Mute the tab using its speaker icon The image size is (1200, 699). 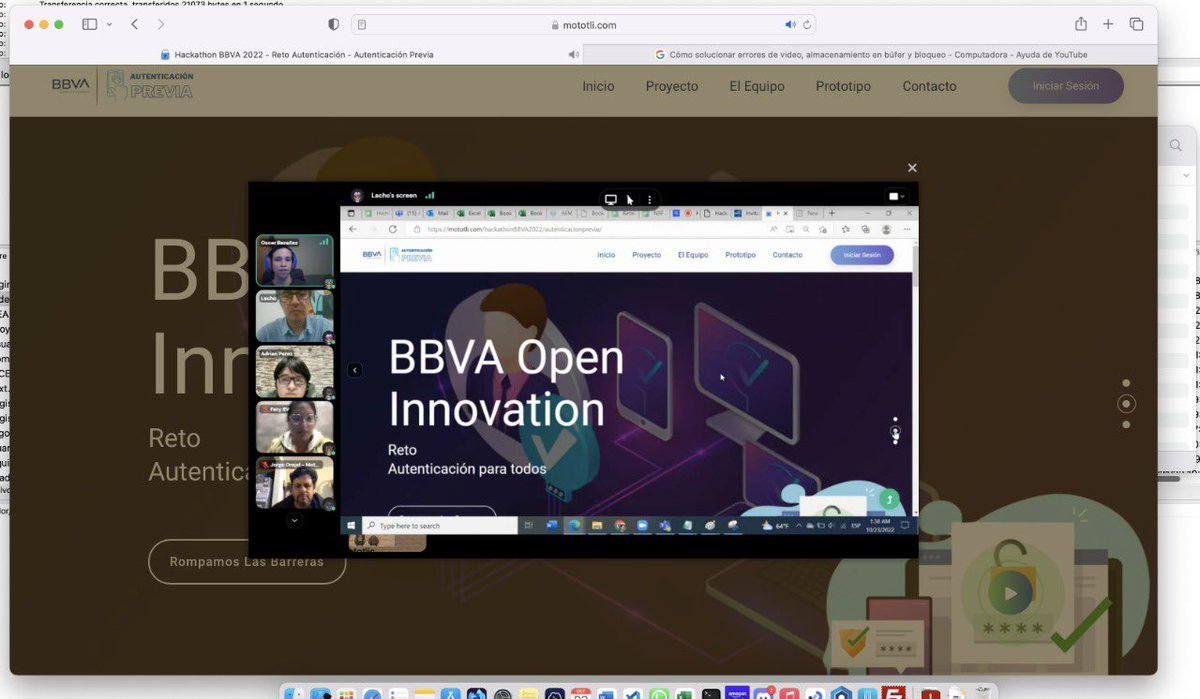click(574, 55)
